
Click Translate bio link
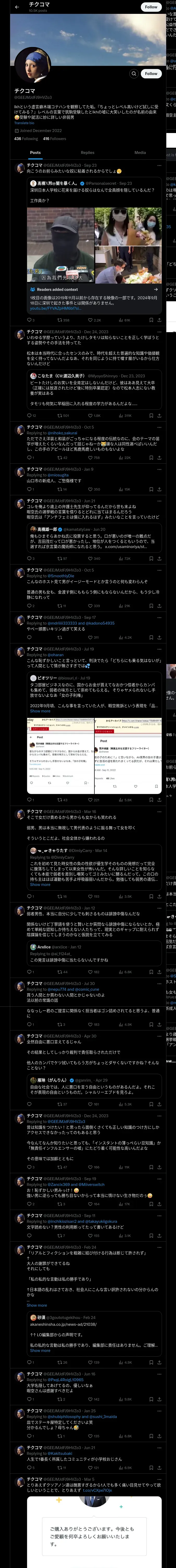24,123
